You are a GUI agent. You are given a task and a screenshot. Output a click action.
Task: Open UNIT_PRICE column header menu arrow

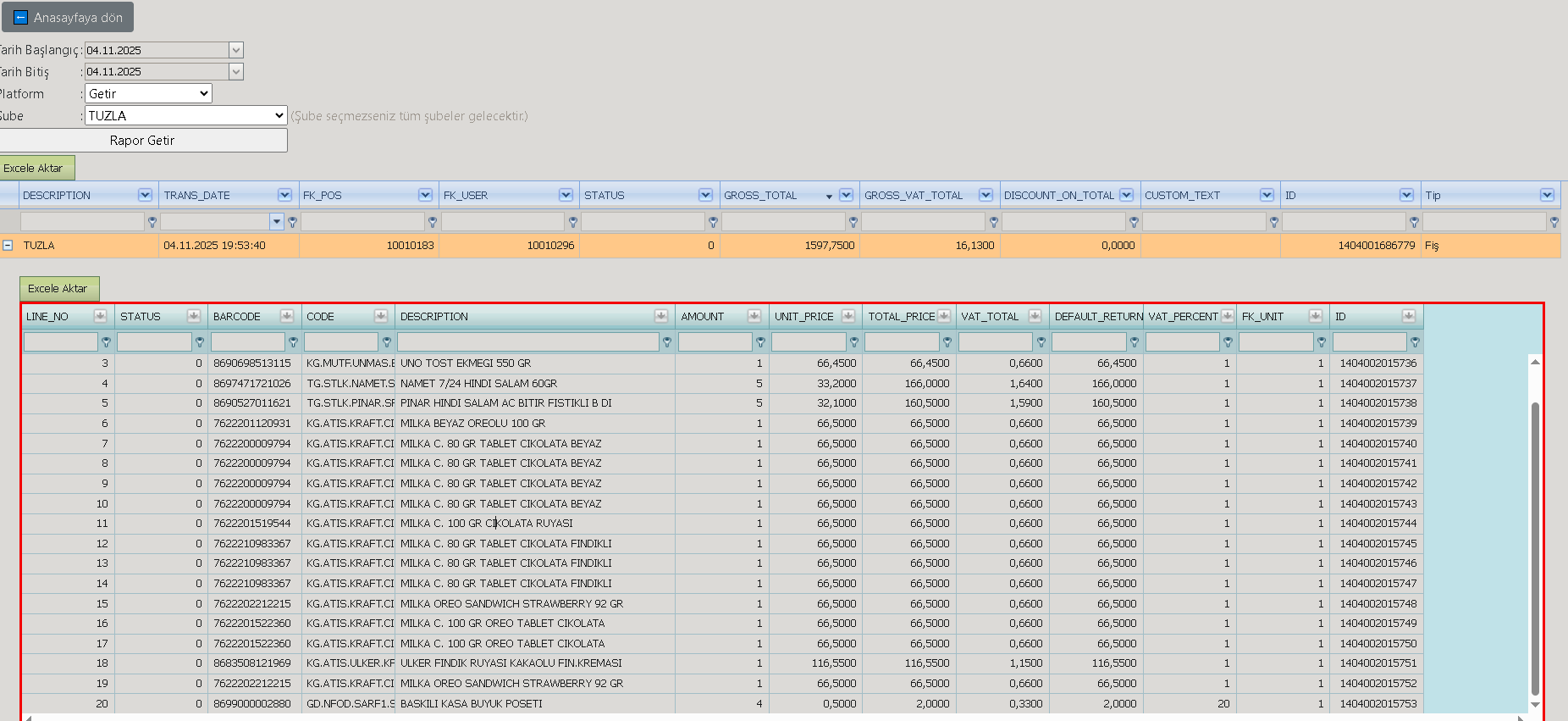[x=847, y=316]
